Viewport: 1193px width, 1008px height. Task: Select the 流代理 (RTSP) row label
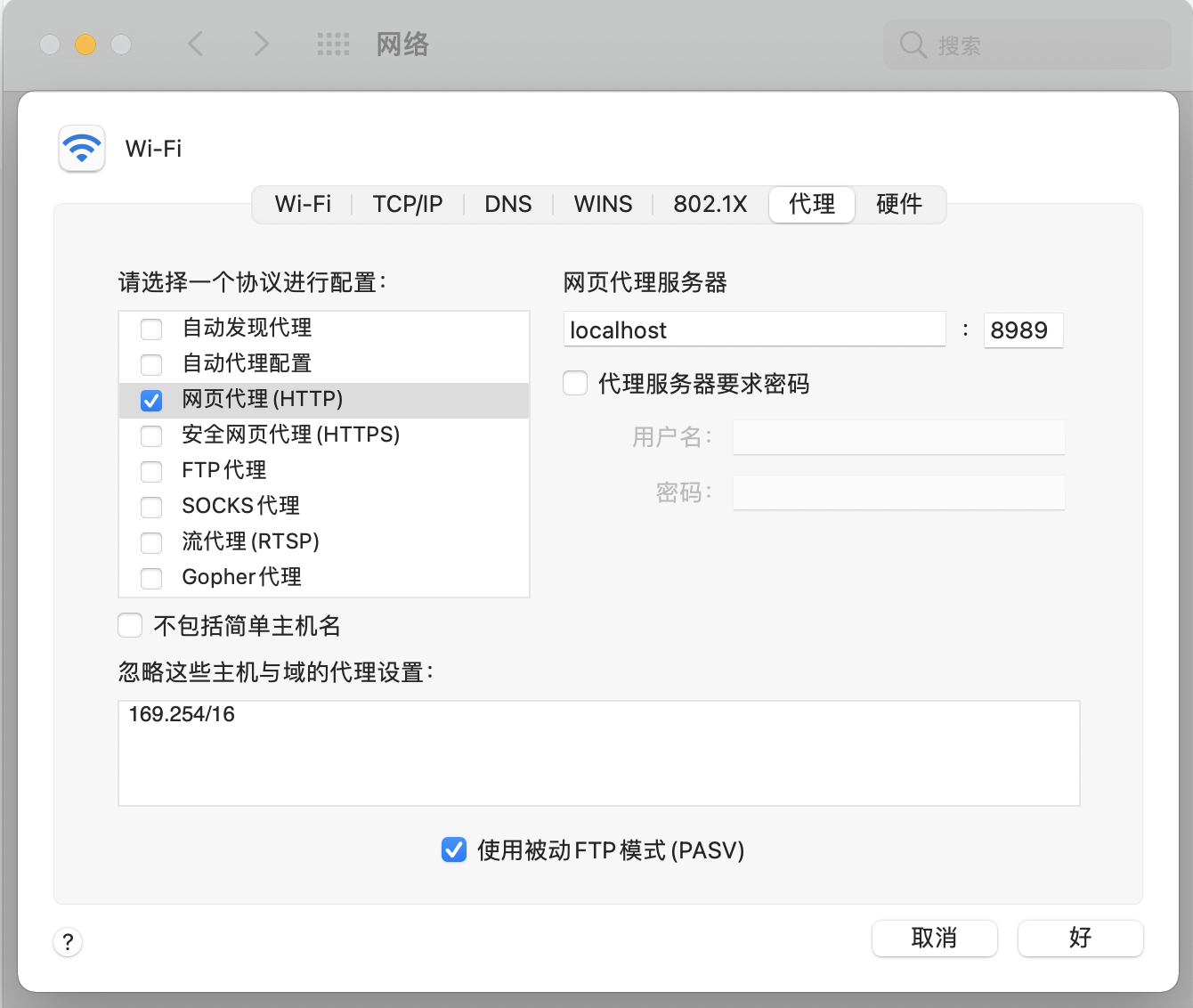click(251, 541)
